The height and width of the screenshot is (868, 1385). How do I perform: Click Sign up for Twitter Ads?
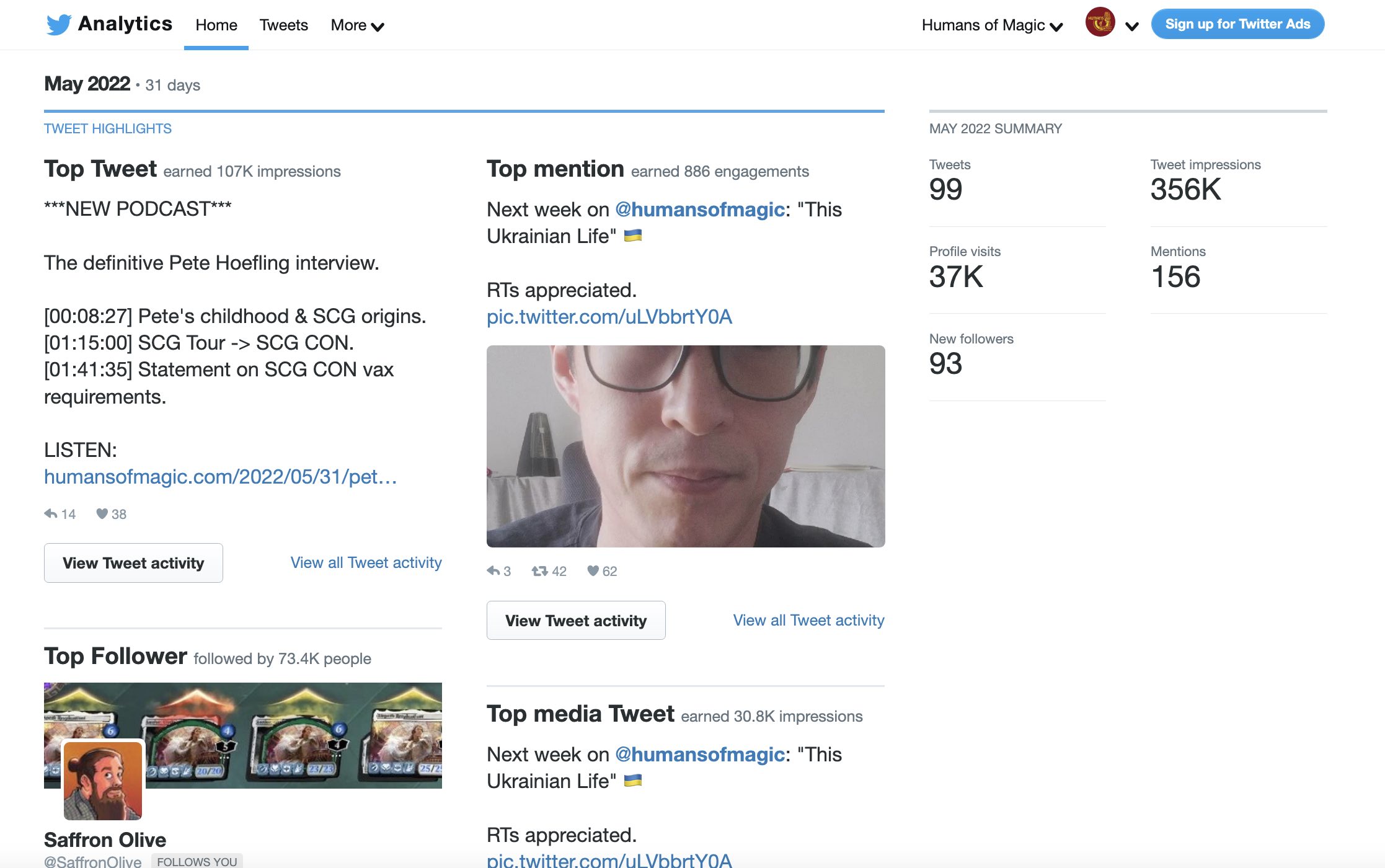tap(1237, 24)
